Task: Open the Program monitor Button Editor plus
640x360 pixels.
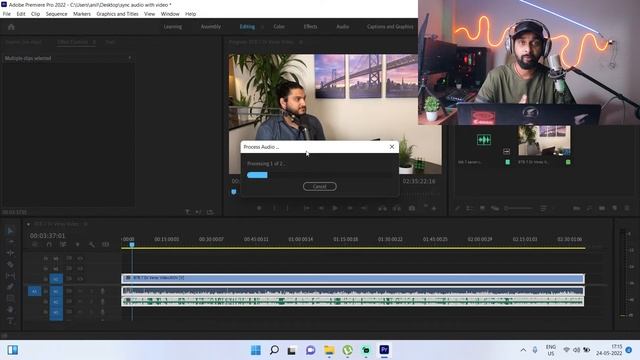Action: click(434, 209)
